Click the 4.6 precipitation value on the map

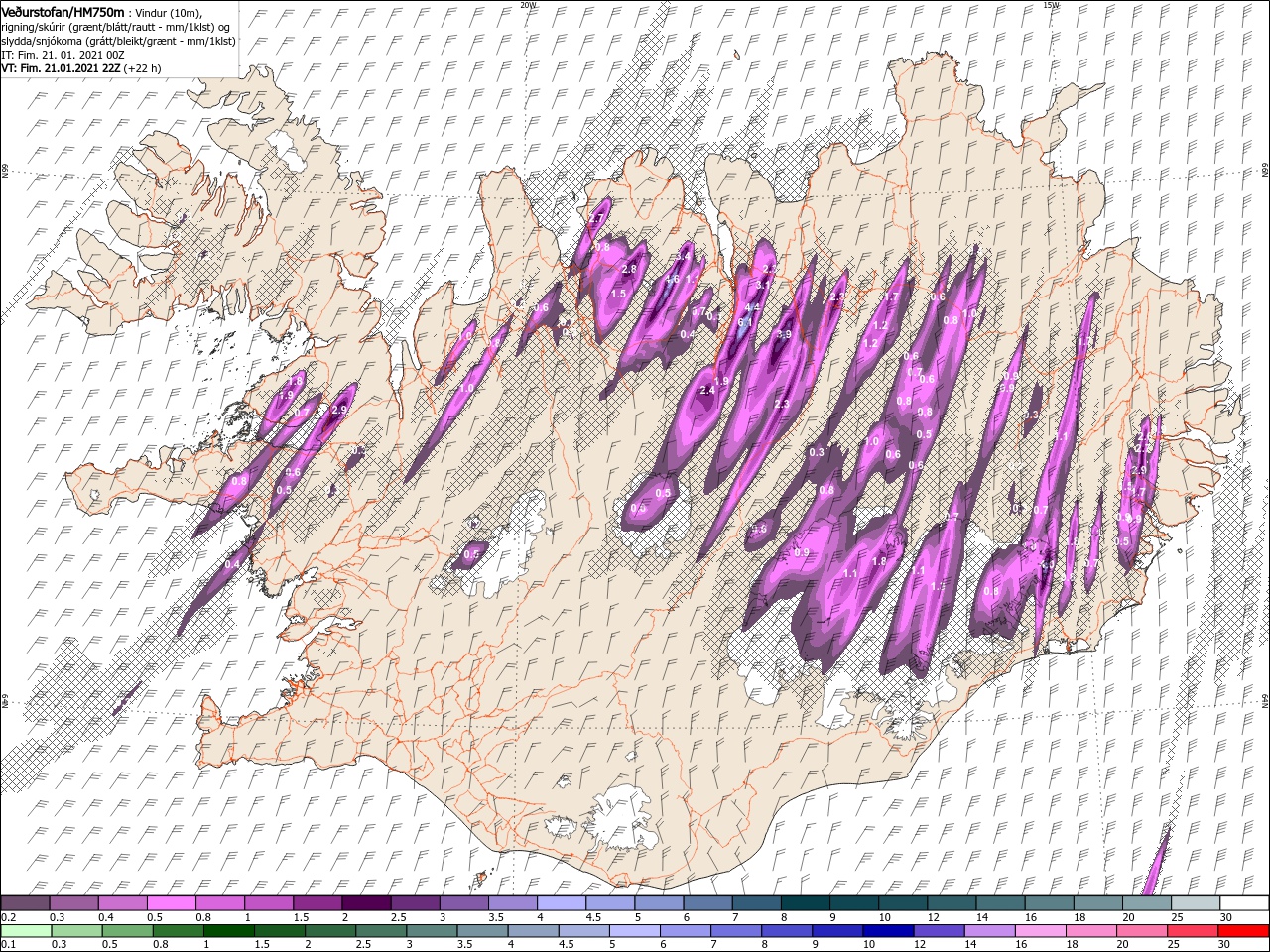pos(672,280)
